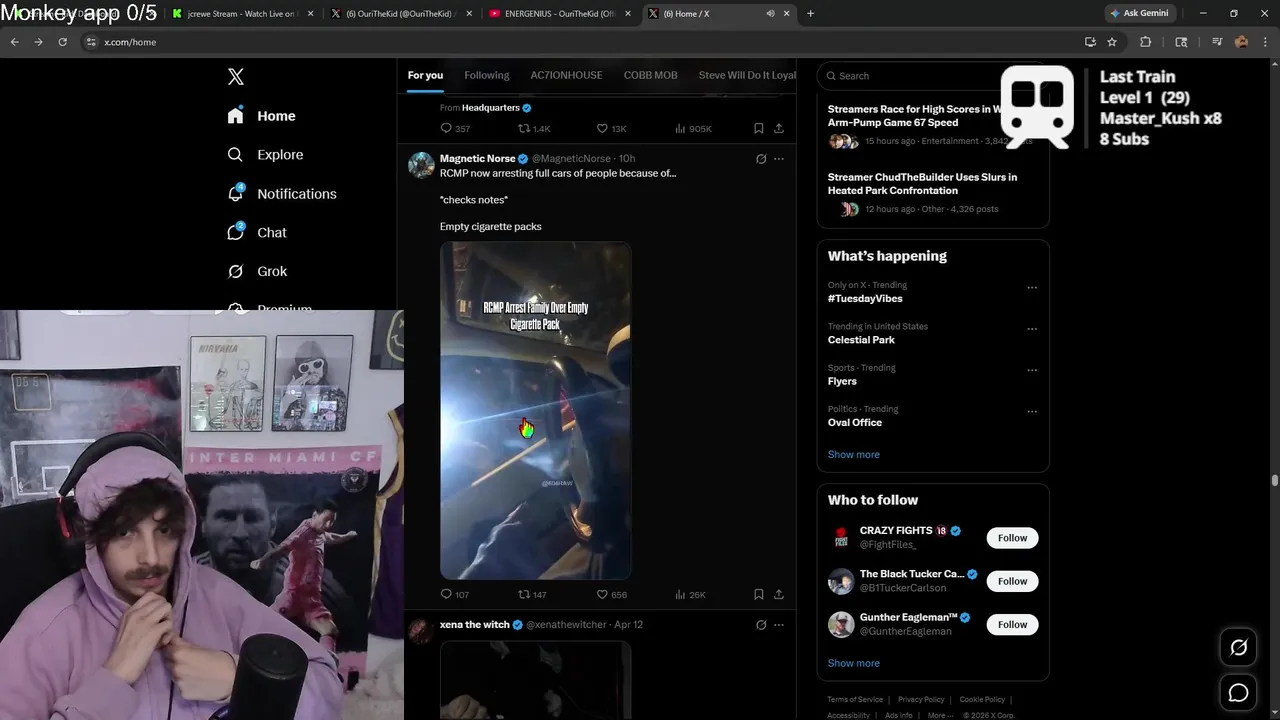Show more under Who to follow
This screenshot has height=720, width=1280.
pos(854,664)
